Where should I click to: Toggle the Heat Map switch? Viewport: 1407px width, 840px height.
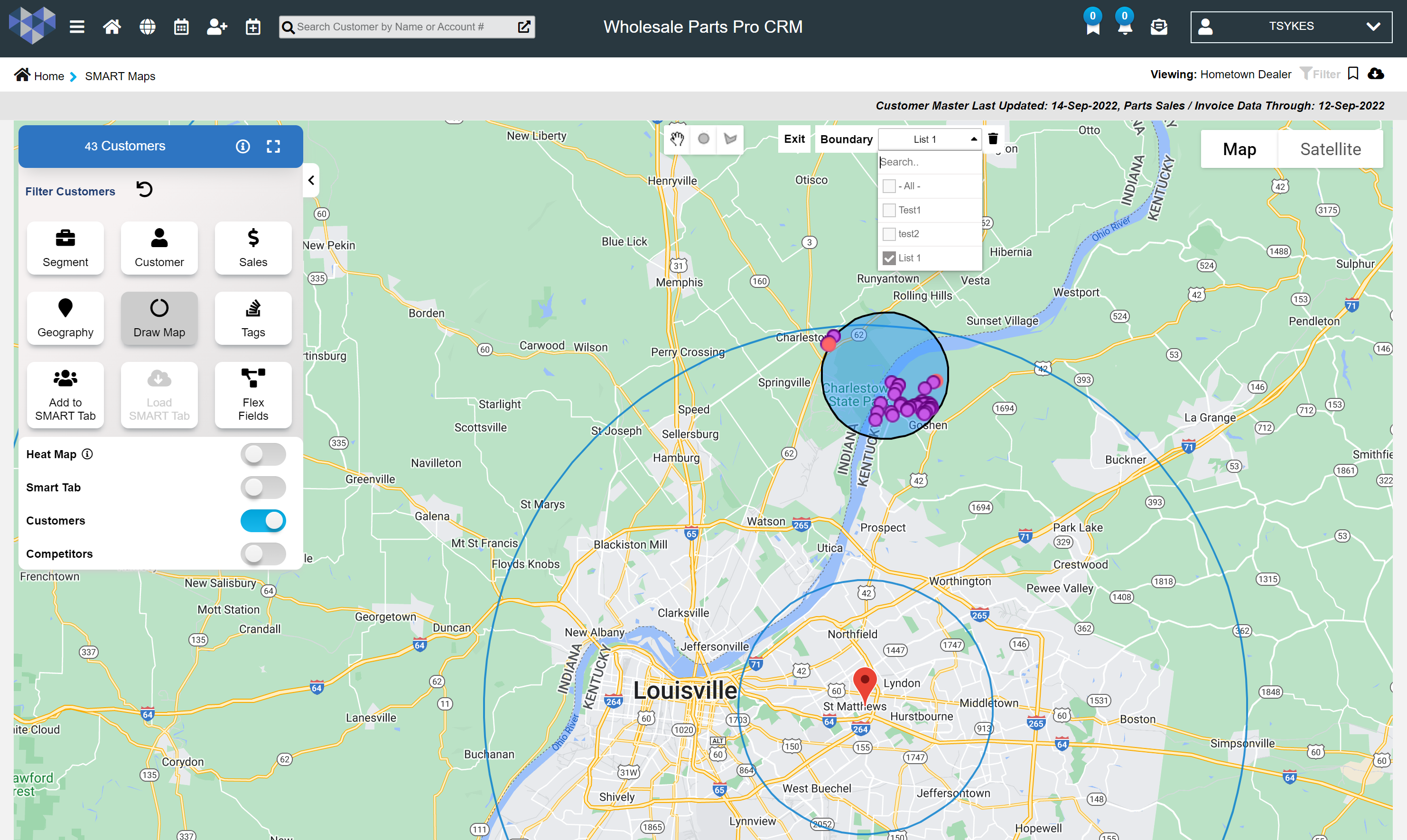(x=263, y=454)
